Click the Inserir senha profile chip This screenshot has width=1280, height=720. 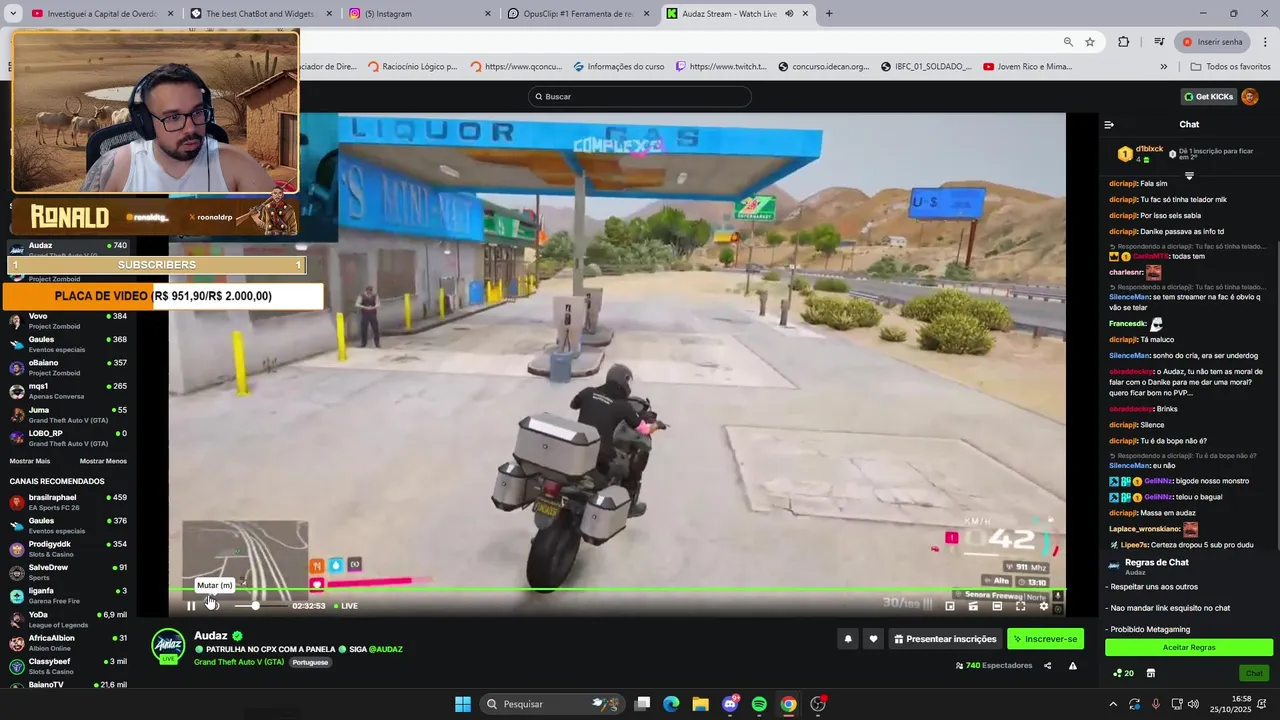[1213, 42]
